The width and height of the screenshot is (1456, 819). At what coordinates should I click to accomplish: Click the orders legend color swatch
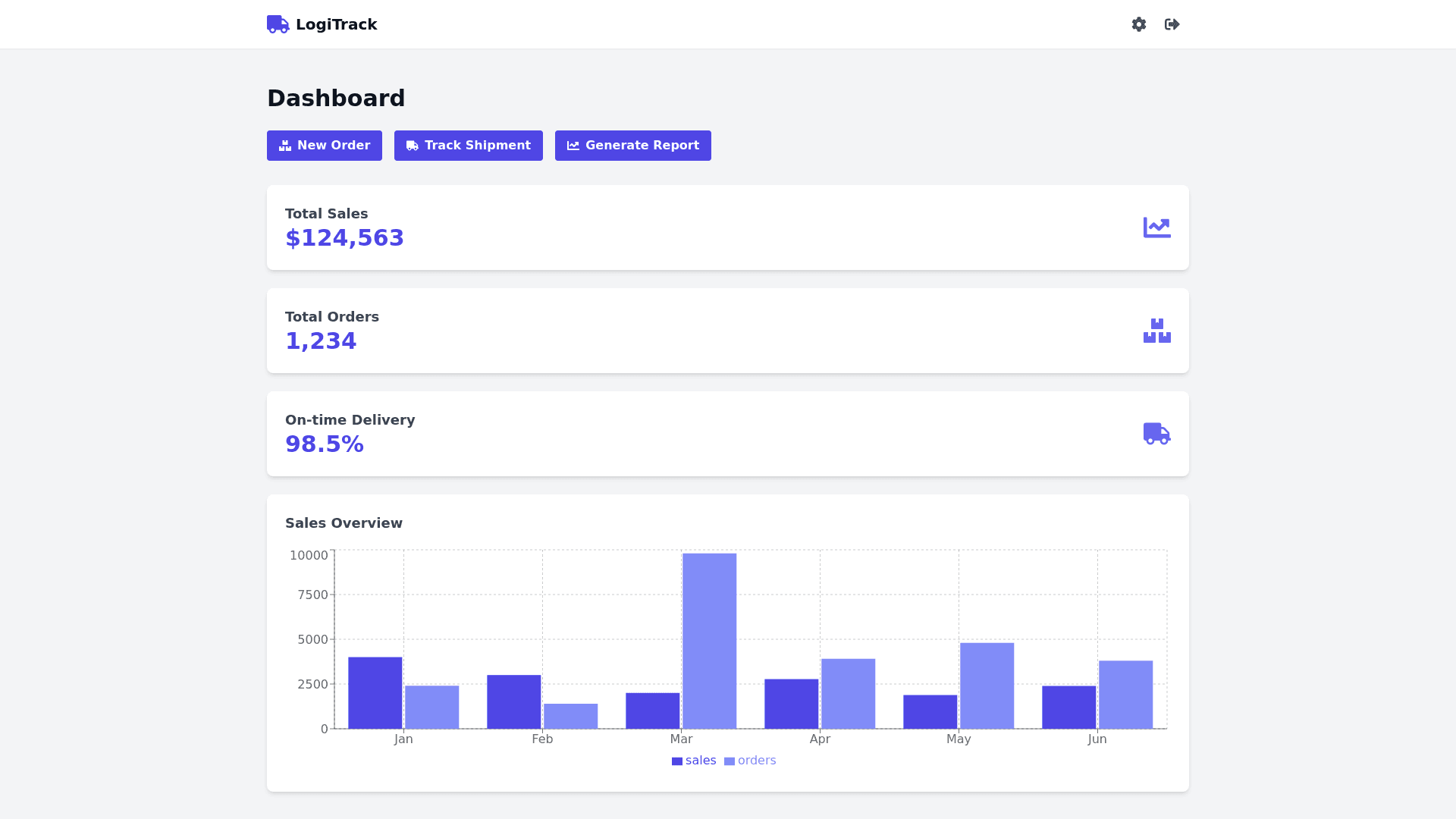[x=730, y=761]
